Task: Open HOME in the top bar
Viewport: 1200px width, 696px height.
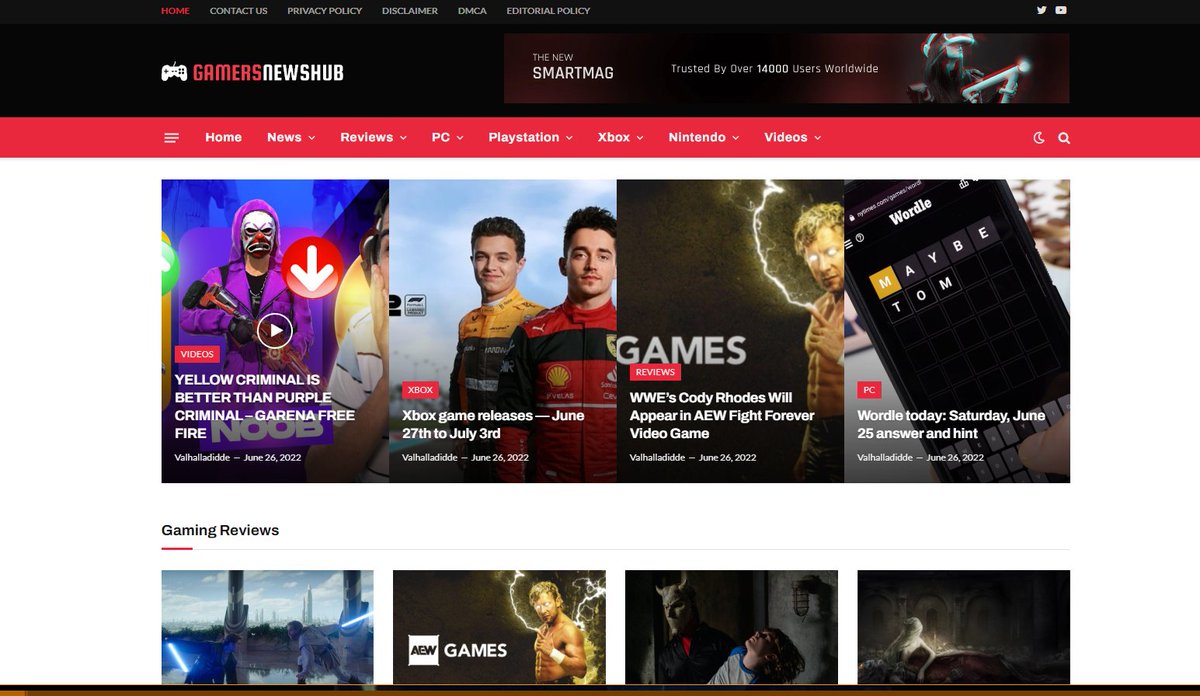Action: [175, 11]
